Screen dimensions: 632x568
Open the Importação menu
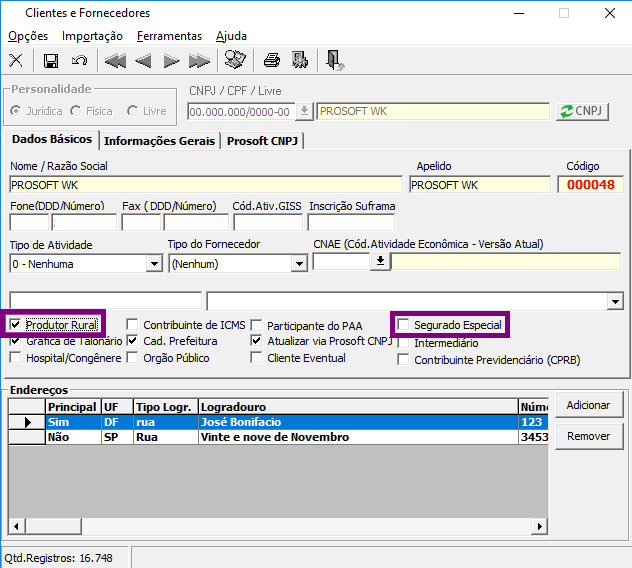(92, 36)
